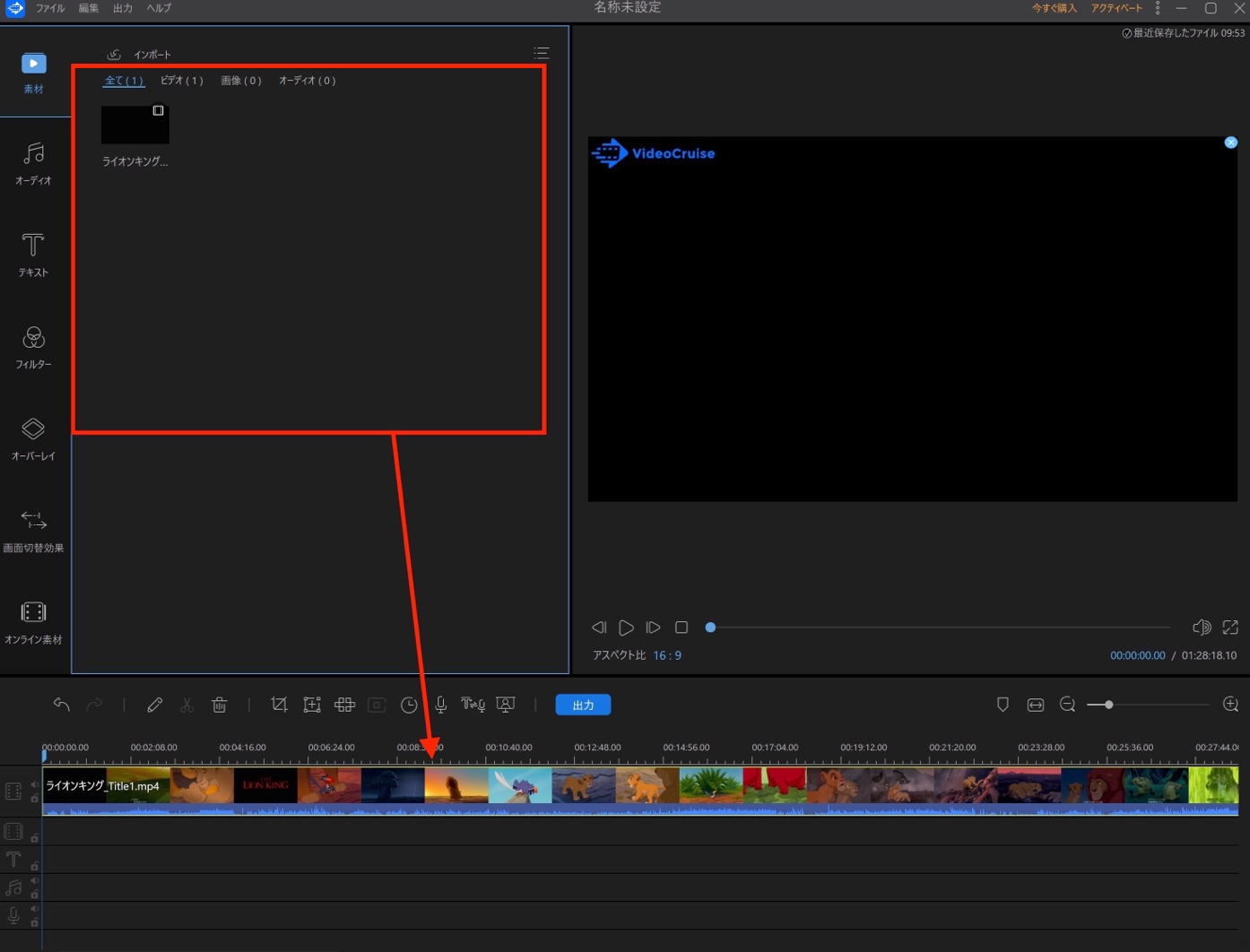
Task: Click the zoom-frame tool with plus
Action: pos(312,705)
